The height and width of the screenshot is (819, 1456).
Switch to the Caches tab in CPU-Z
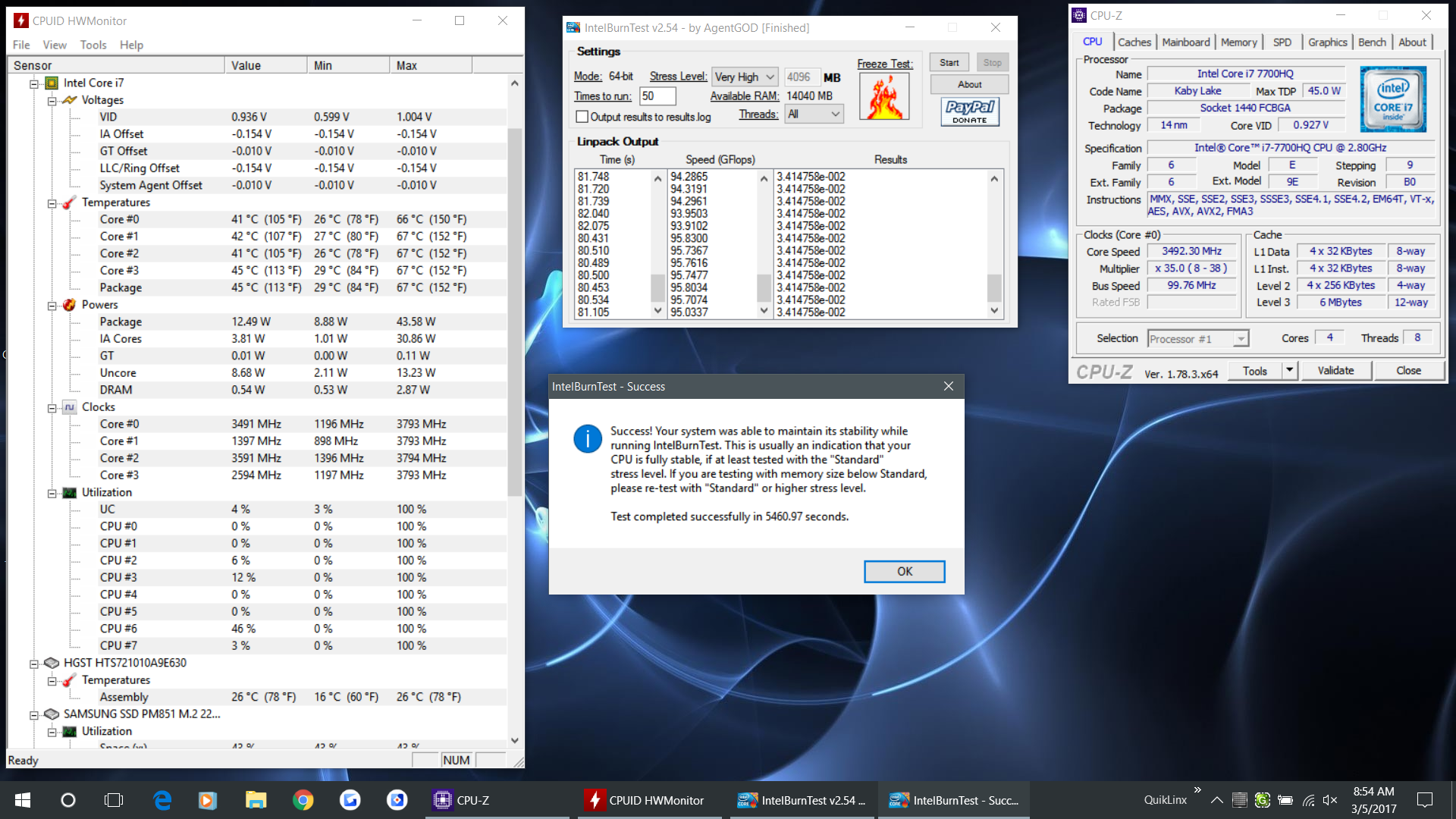pos(1134,42)
